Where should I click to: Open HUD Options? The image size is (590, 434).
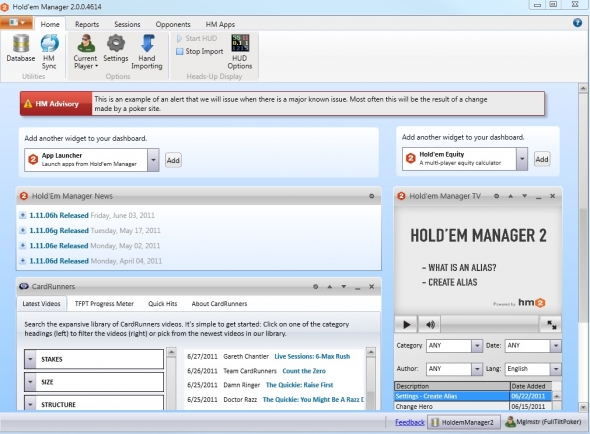coord(240,52)
